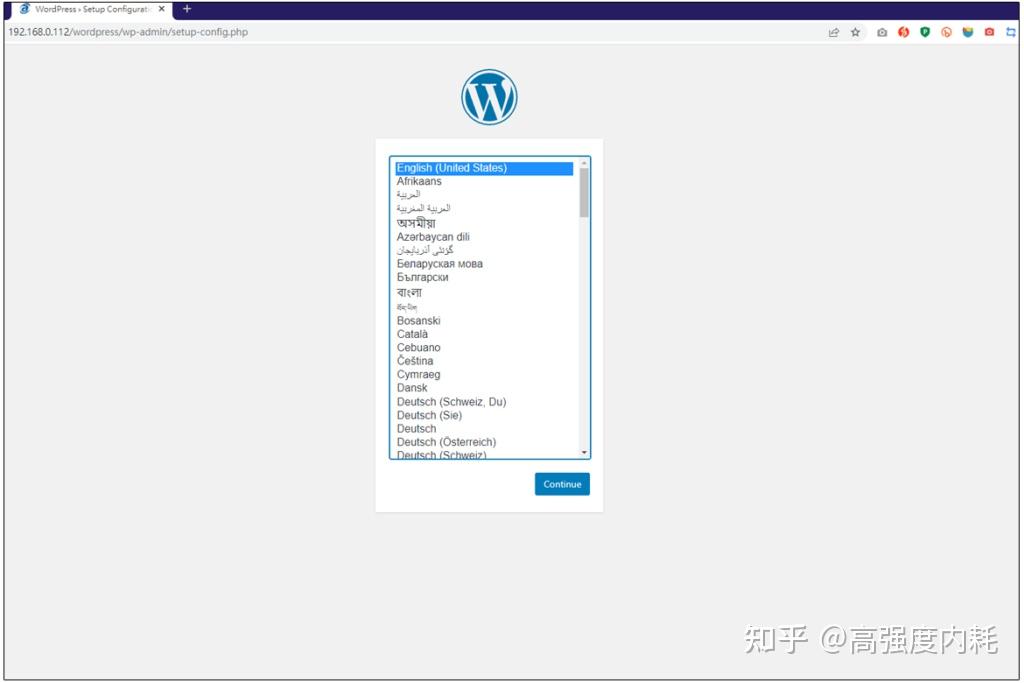Select Български language
Screen dimensions: 1024x683
[x=484, y=277]
